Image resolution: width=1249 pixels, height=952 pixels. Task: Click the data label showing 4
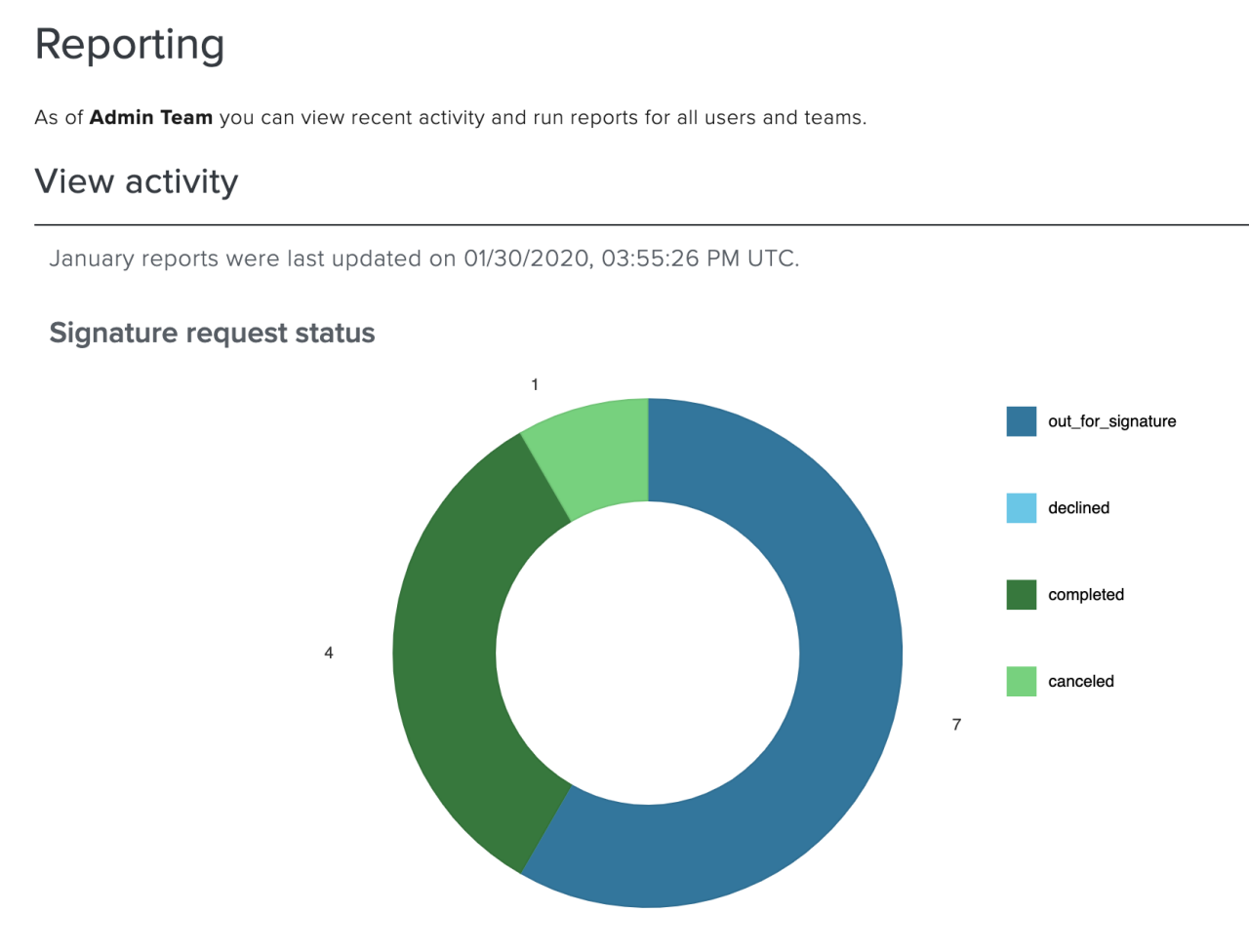pos(329,653)
